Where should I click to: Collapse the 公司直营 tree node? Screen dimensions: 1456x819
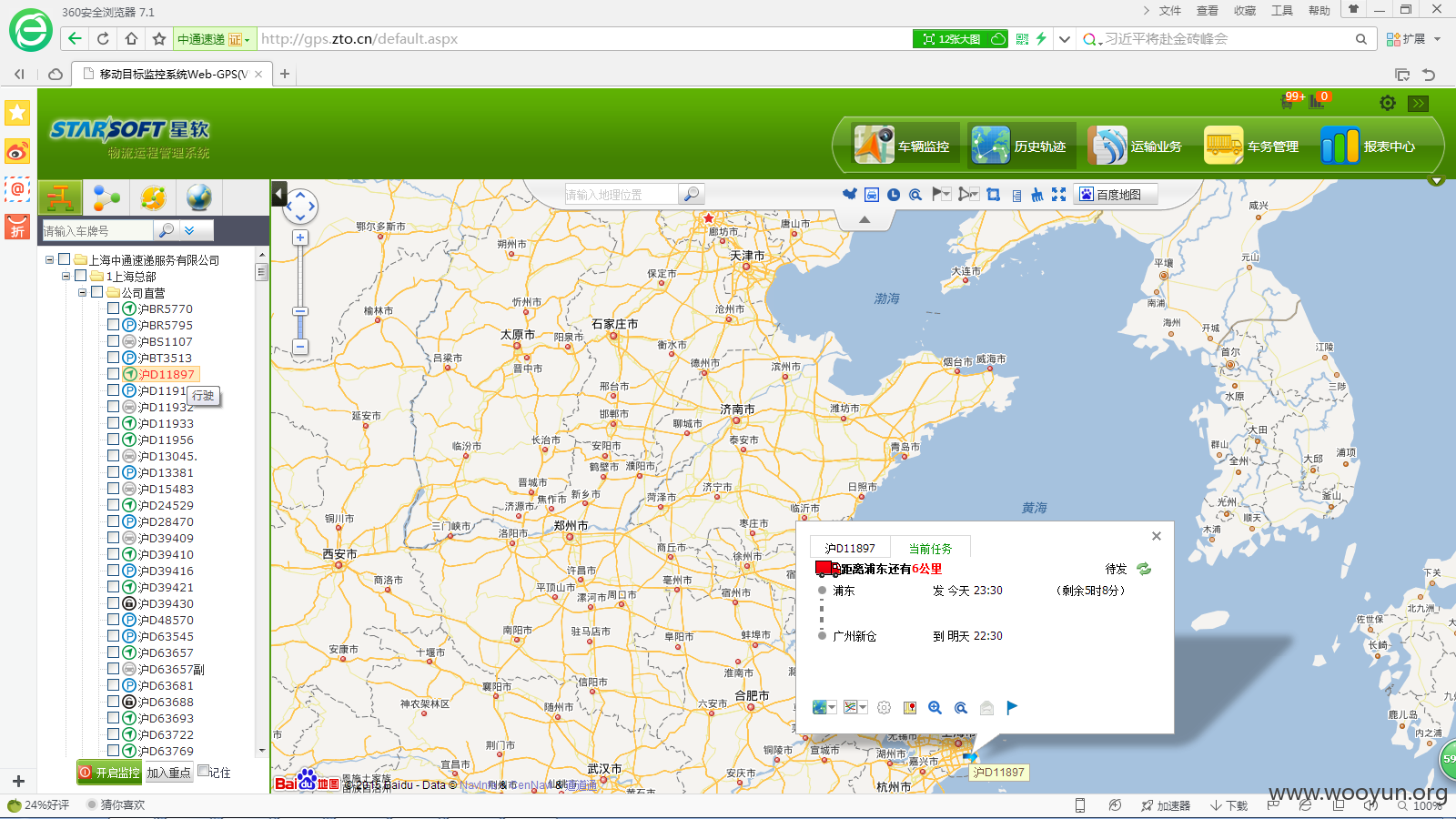coord(82,292)
